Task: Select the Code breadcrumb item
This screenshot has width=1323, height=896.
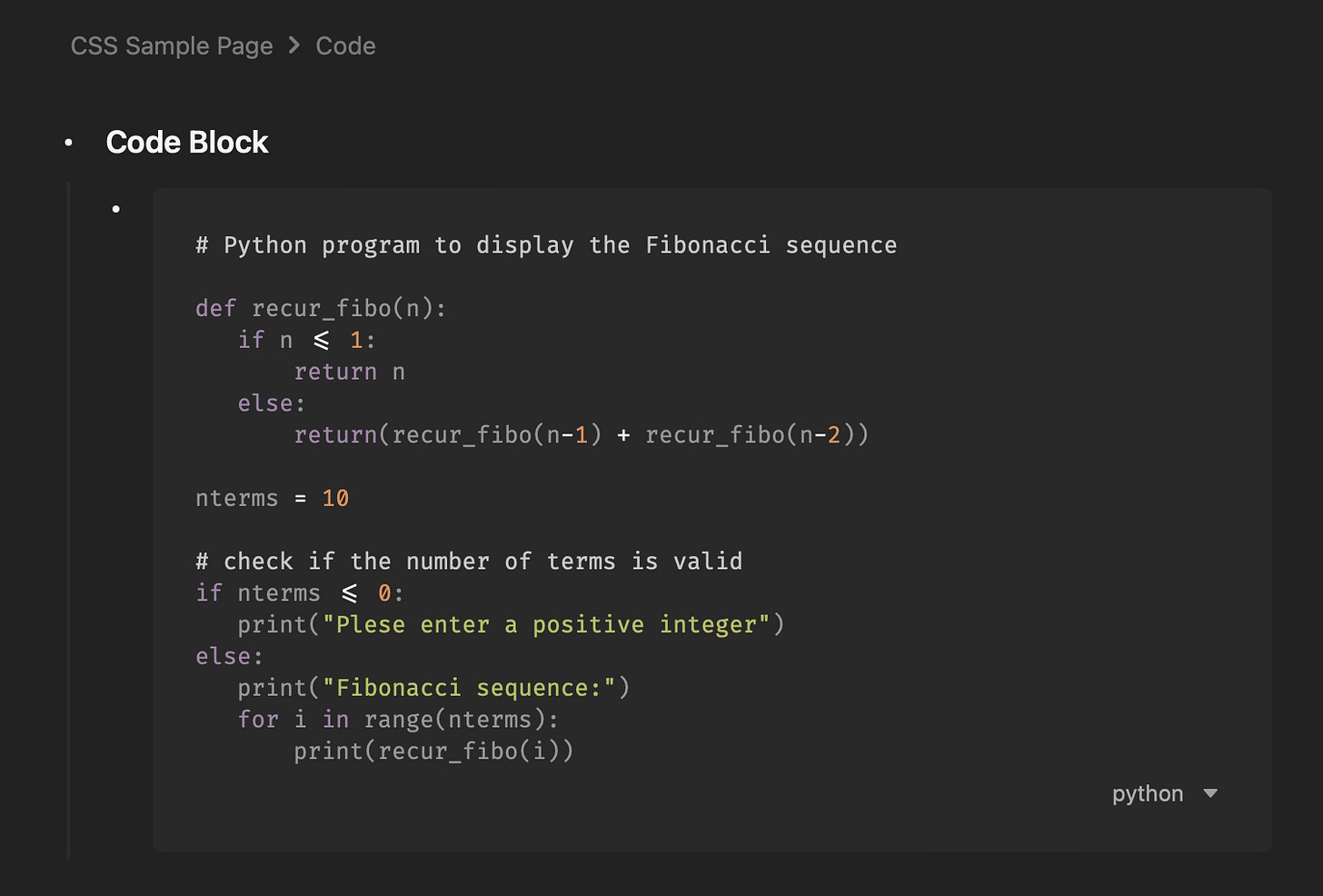Action: tap(345, 46)
